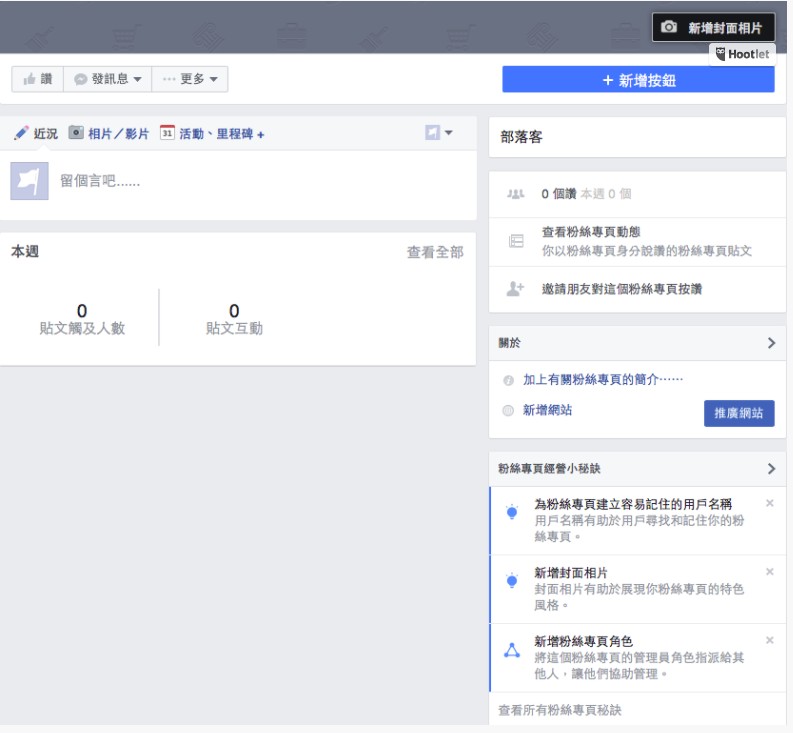Image resolution: width=793 pixels, height=733 pixels.
Task: Open 活動、里程碑 tab with calendar icon
Action: 212,134
